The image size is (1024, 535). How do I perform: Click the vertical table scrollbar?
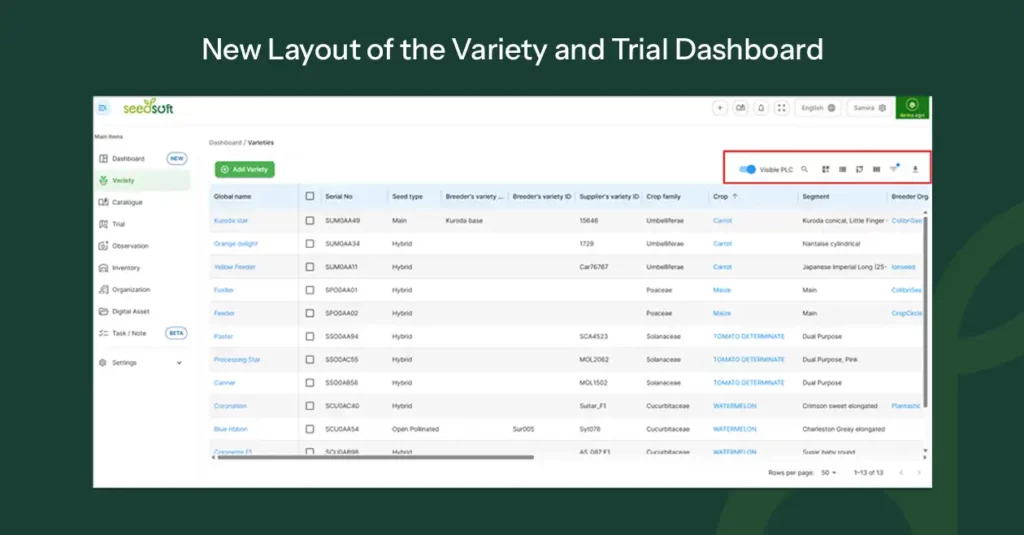pos(925,312)
